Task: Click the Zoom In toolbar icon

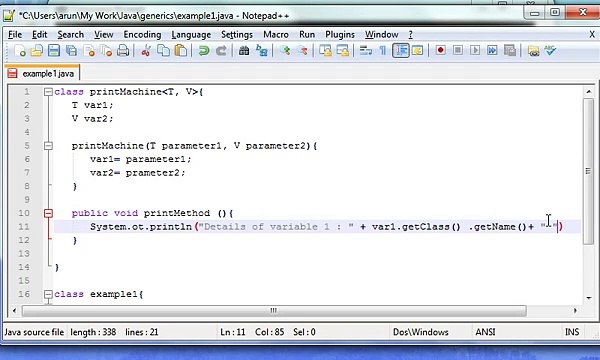Action: pos(285,50)
